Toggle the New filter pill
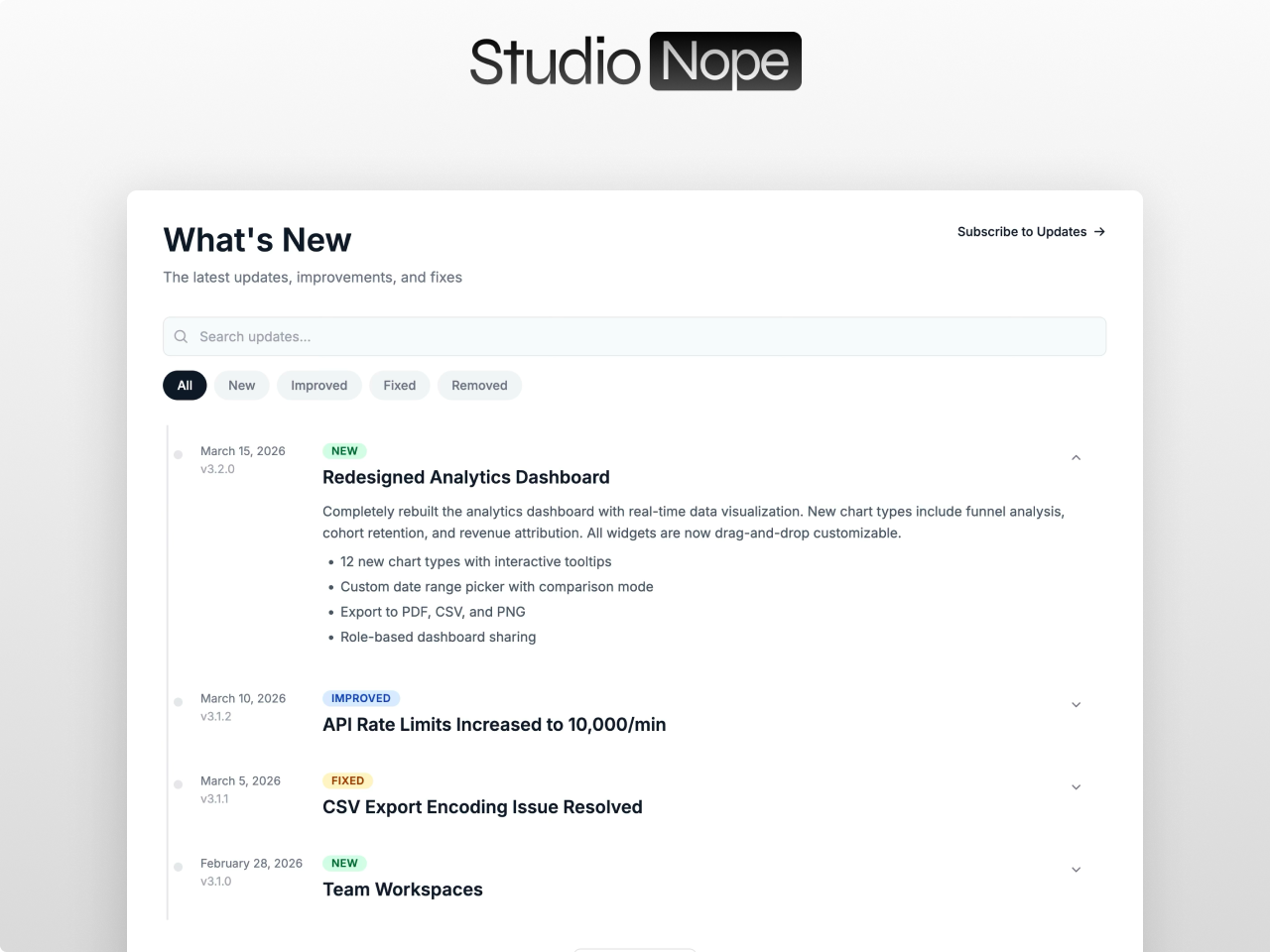Viewport: 1270px width, 952px height. tap(241, 385)
